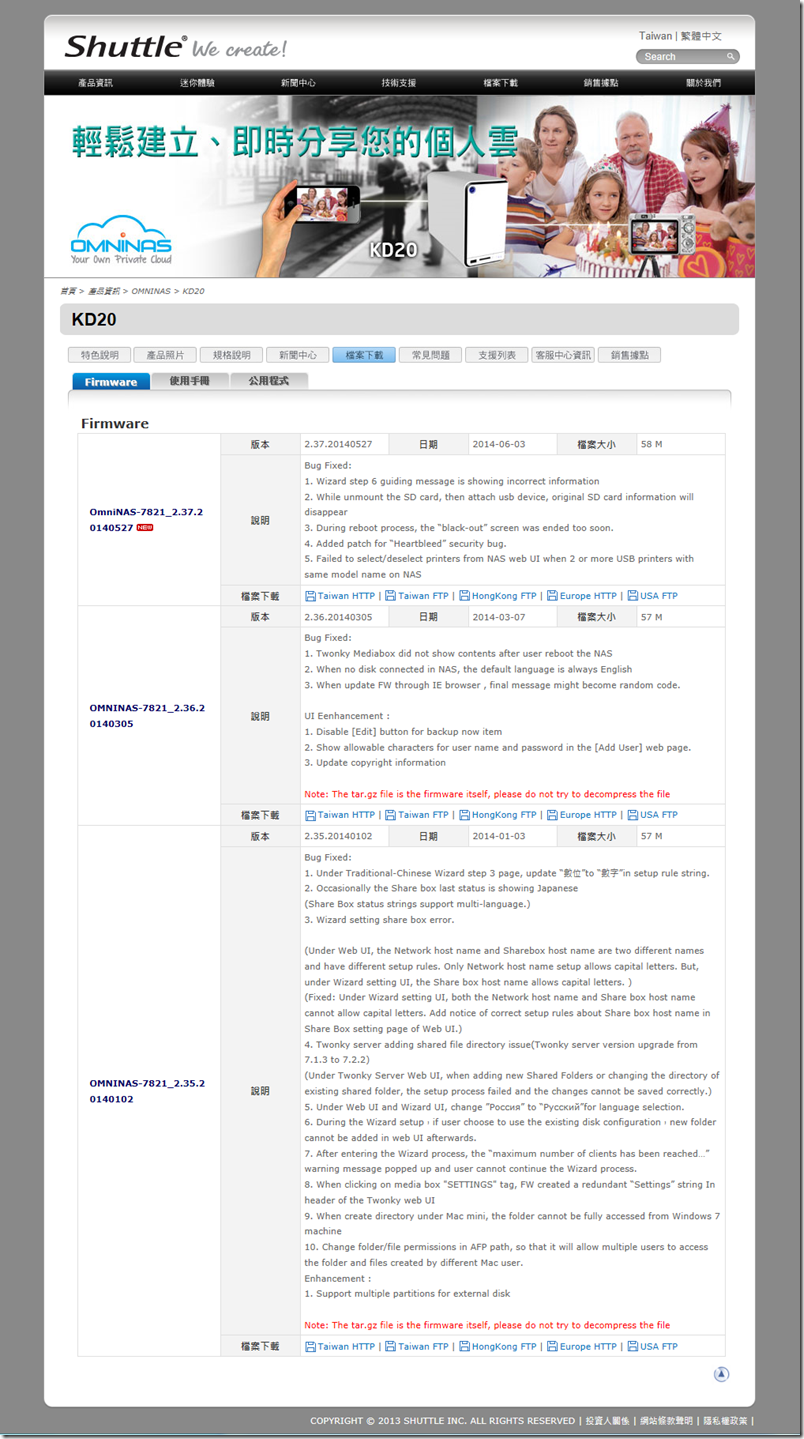
Task: Switch to the 銷售據點 product tab
Action: click(x=629, y=355)
